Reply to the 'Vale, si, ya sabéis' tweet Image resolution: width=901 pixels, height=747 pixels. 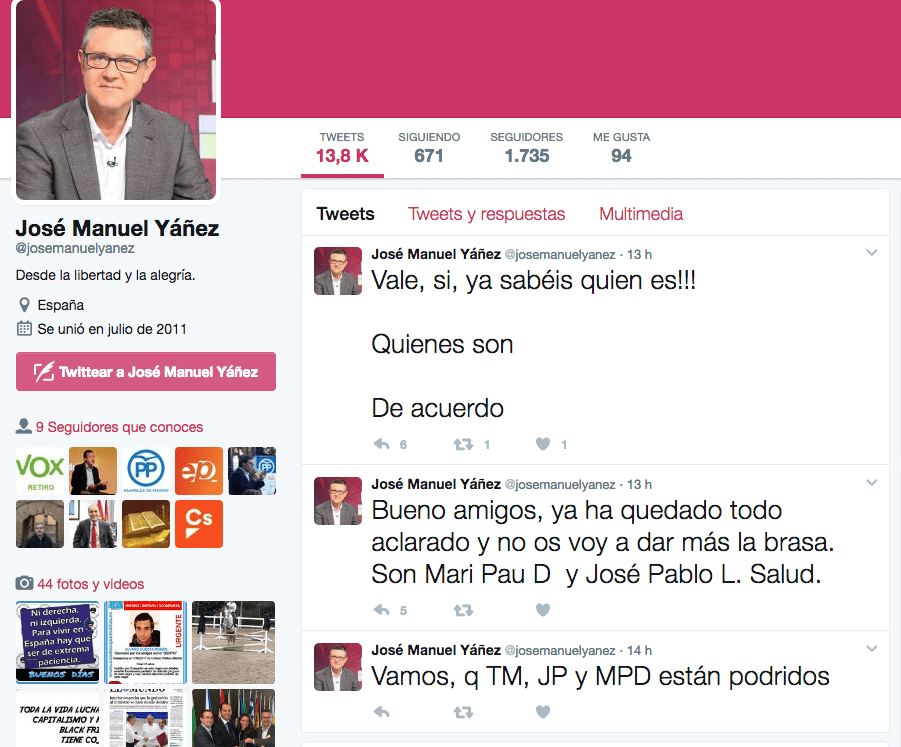pyautogui.click(x=382, y=444)
